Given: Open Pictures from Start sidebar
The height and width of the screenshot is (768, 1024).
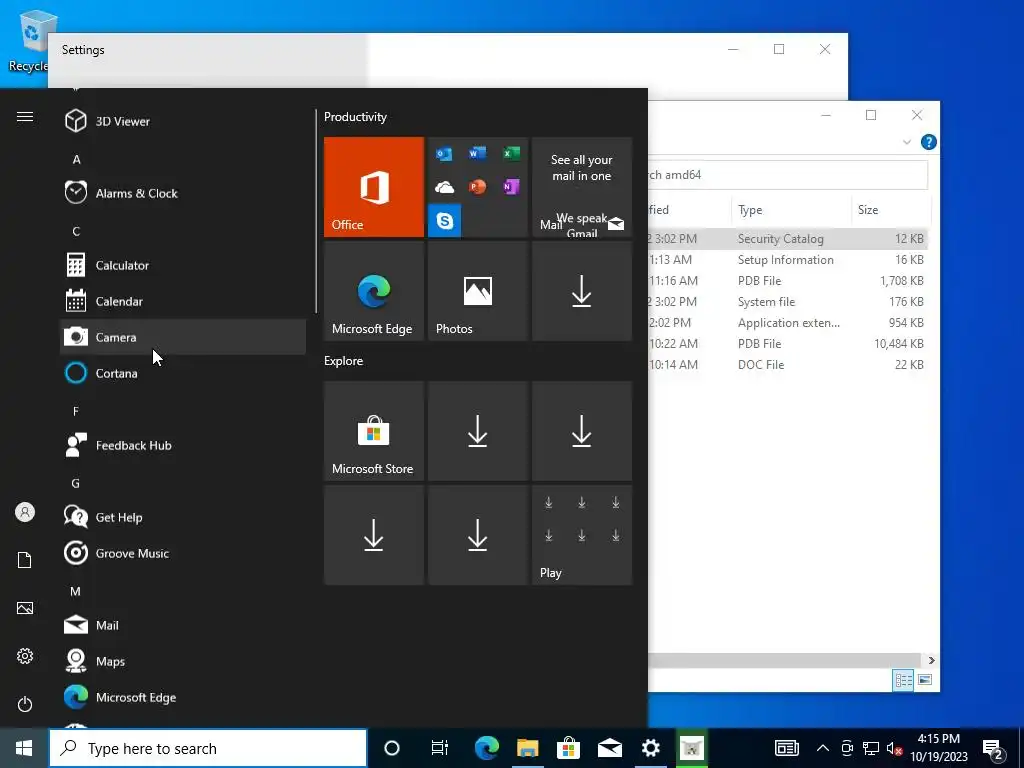Looking at the screenshot, I should [25, 608].
